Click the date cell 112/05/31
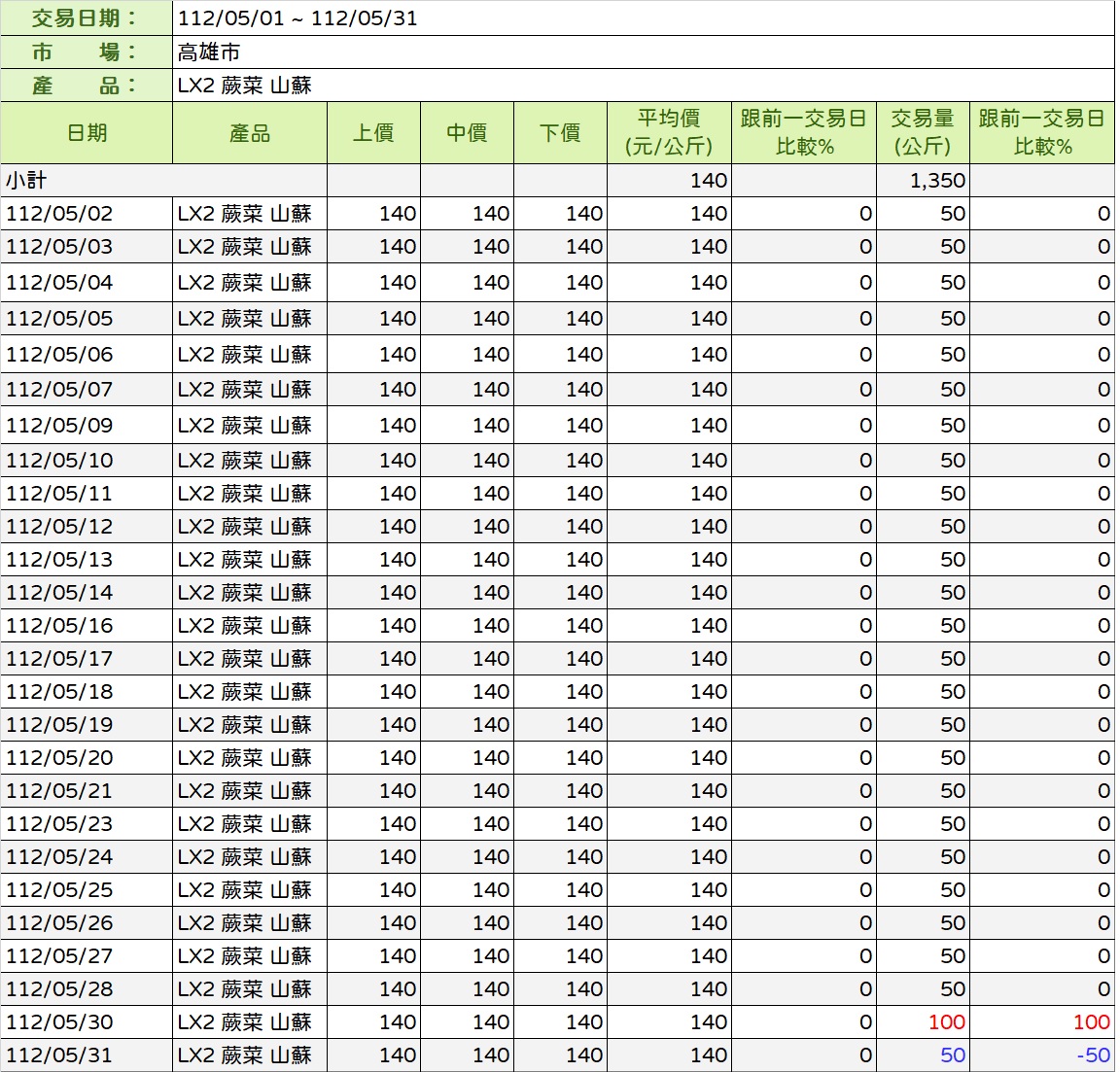The image size is (1120, 1072). [59, 1055]
